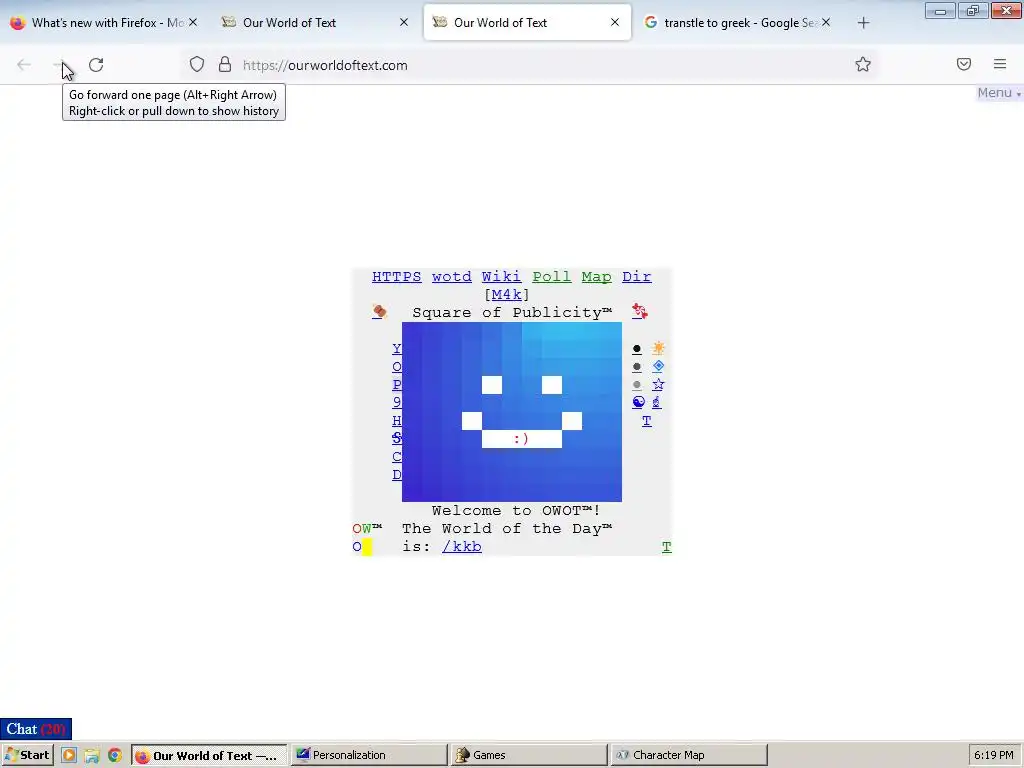Screen dimensions: 1024x768
Task: Click the site security padlock icon
Action: [225, 65]
